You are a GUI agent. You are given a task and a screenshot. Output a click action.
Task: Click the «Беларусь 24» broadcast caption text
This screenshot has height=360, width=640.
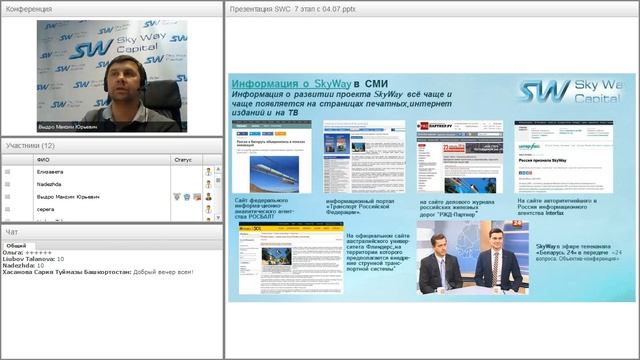coord(579,253)
